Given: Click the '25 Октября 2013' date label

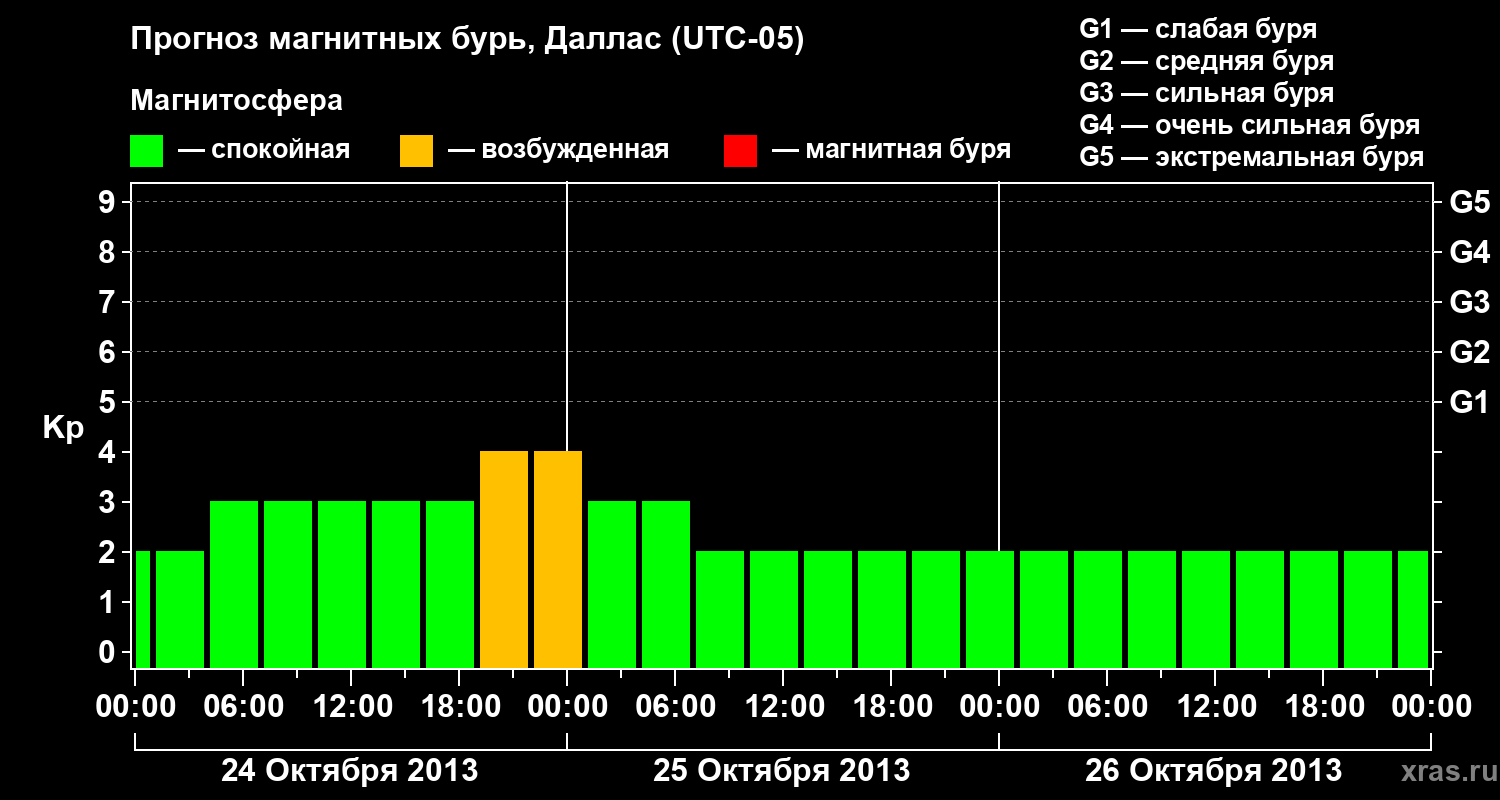Looking at the screenshot, I should pos(781,771).
